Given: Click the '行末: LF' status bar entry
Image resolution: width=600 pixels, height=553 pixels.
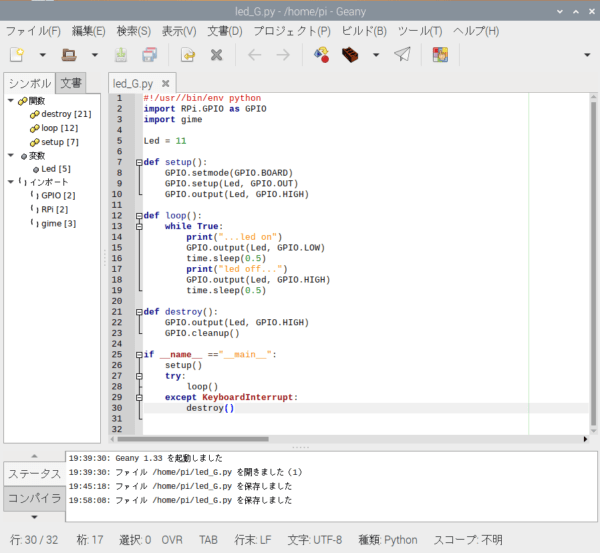Looking at the screenshot, I should coord(253,540).
